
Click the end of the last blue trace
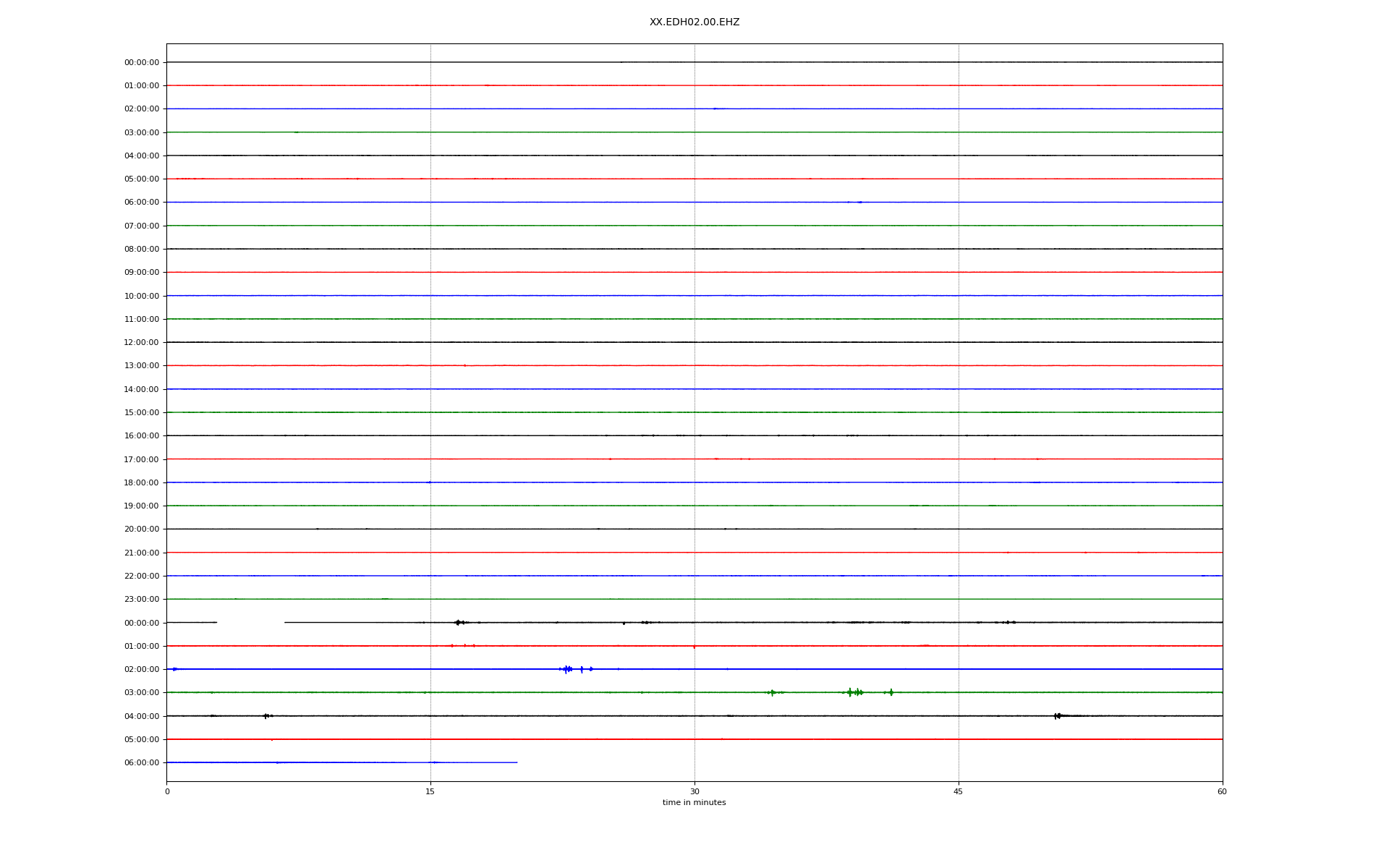517,762
